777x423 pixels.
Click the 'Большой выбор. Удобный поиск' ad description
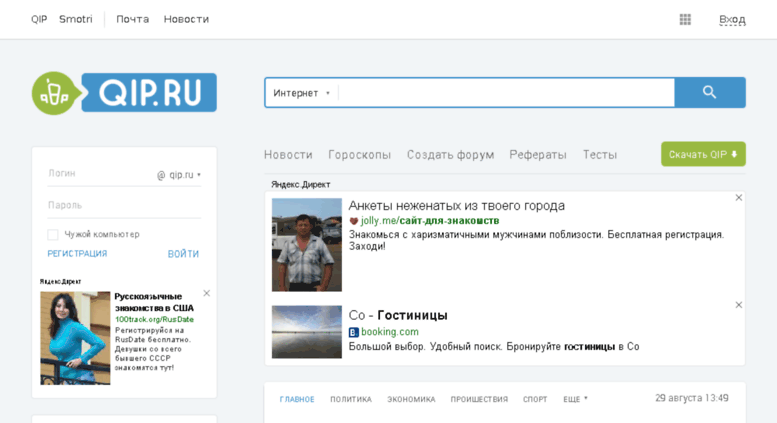(x=494, y=347)
